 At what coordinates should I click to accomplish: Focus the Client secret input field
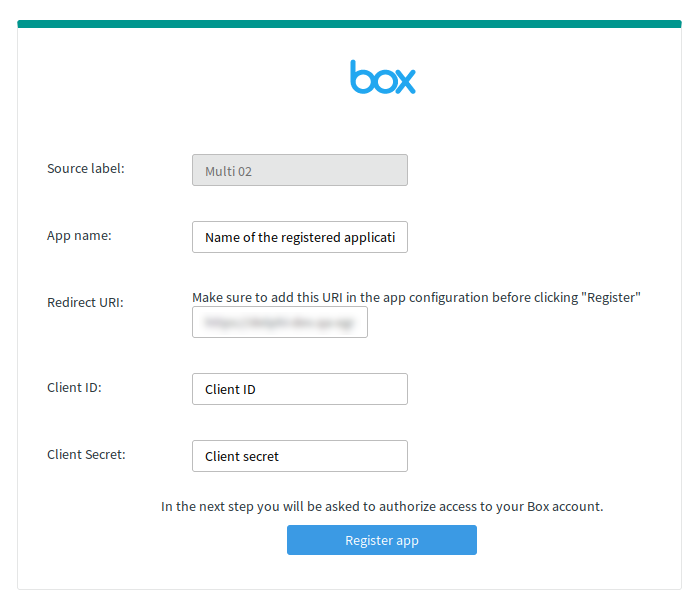[300, 456]
